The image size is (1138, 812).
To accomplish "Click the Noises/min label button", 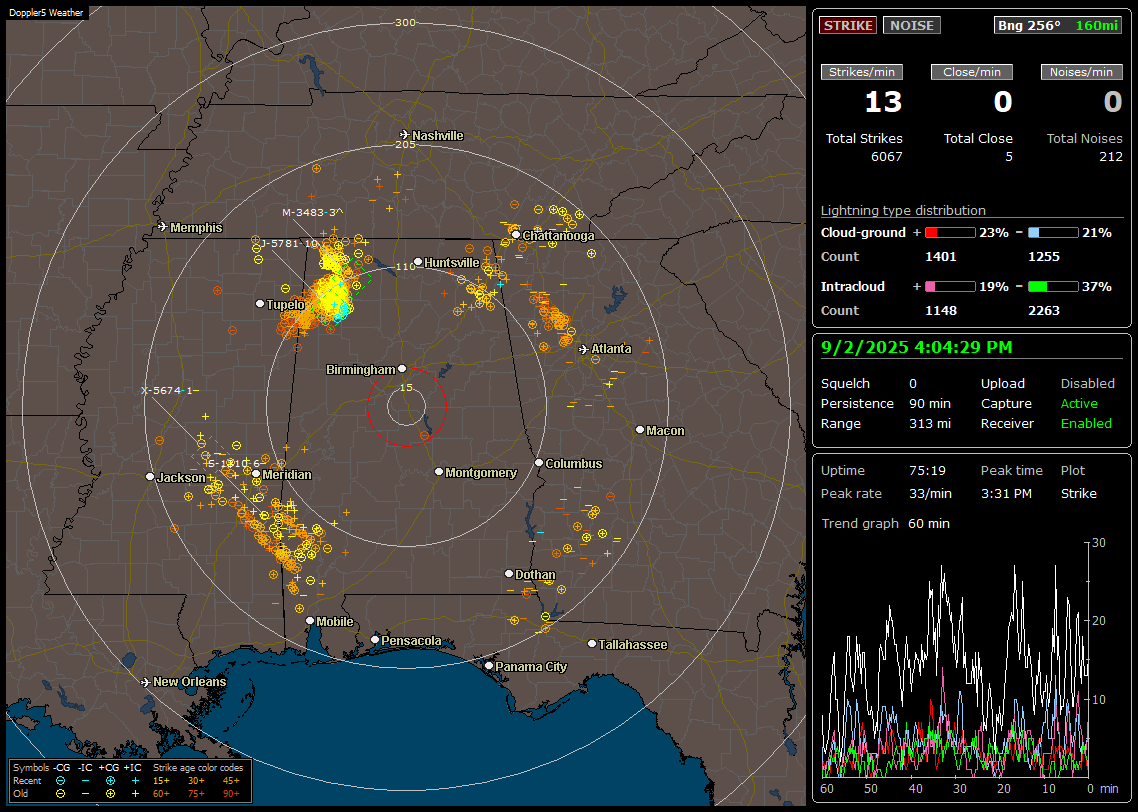I will (x=1081, y=72).
